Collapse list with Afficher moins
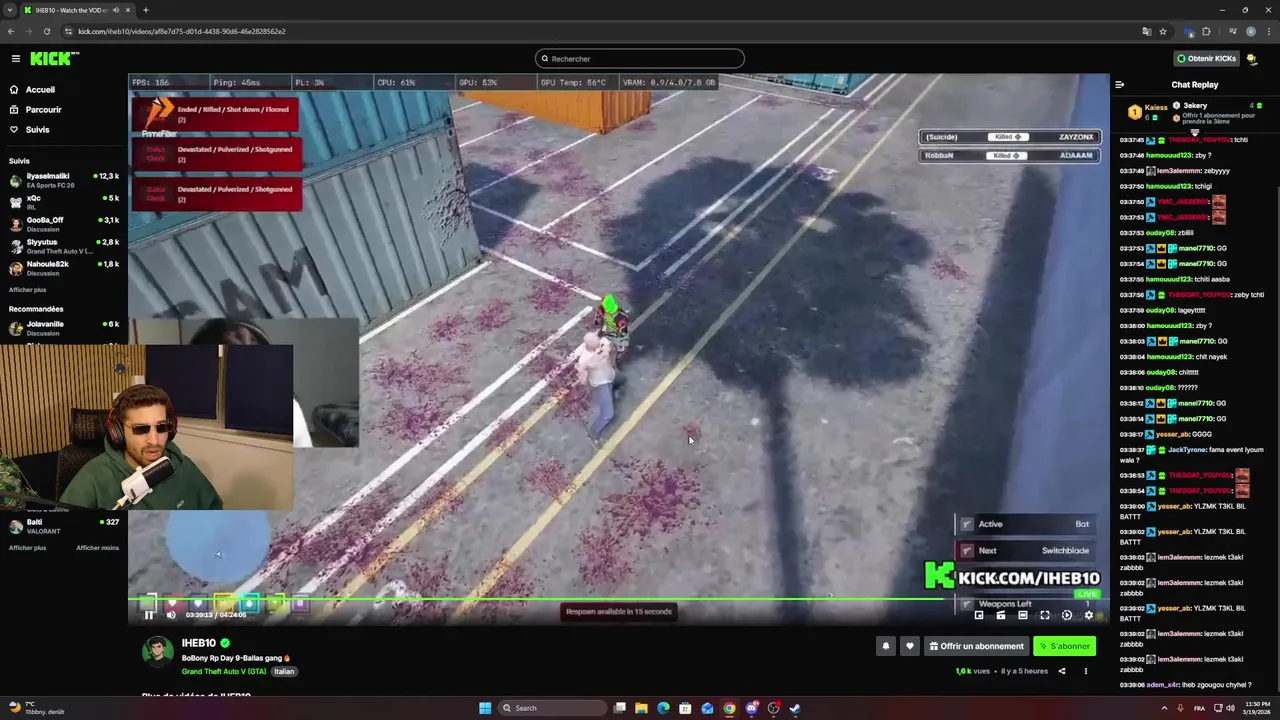 click(x=97, y=548)
